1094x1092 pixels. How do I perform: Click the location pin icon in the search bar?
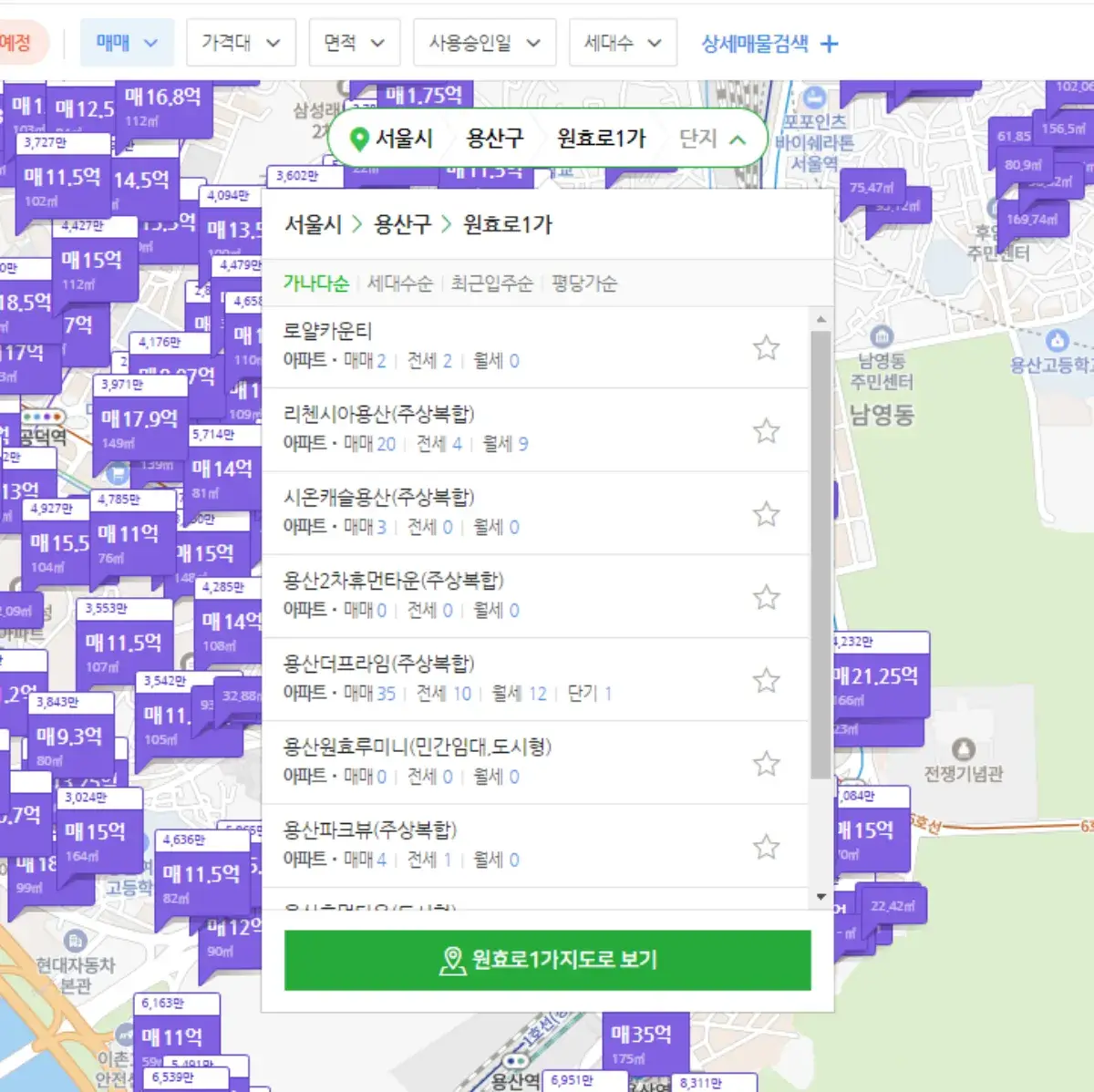358,139
